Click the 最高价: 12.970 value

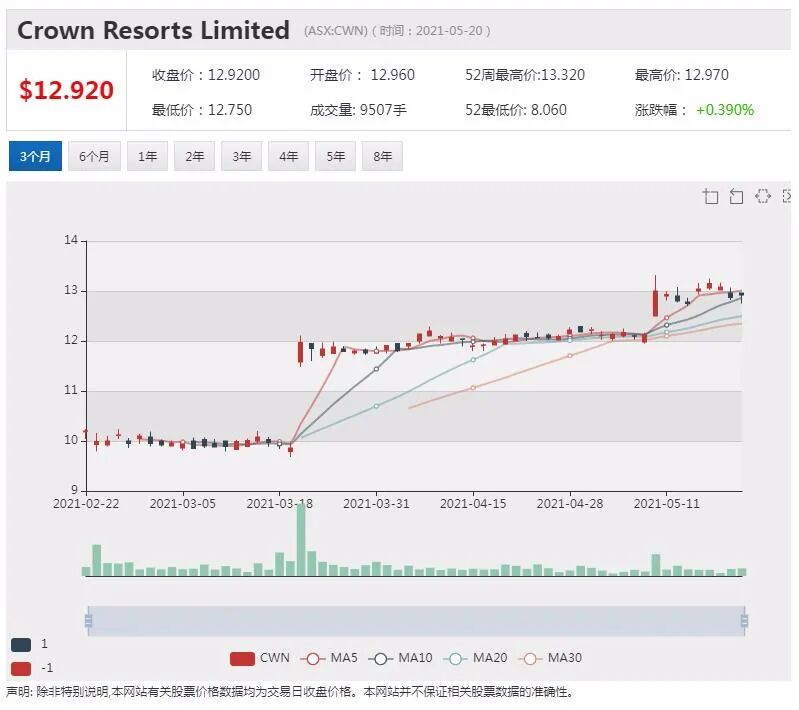tap(681, 75)
